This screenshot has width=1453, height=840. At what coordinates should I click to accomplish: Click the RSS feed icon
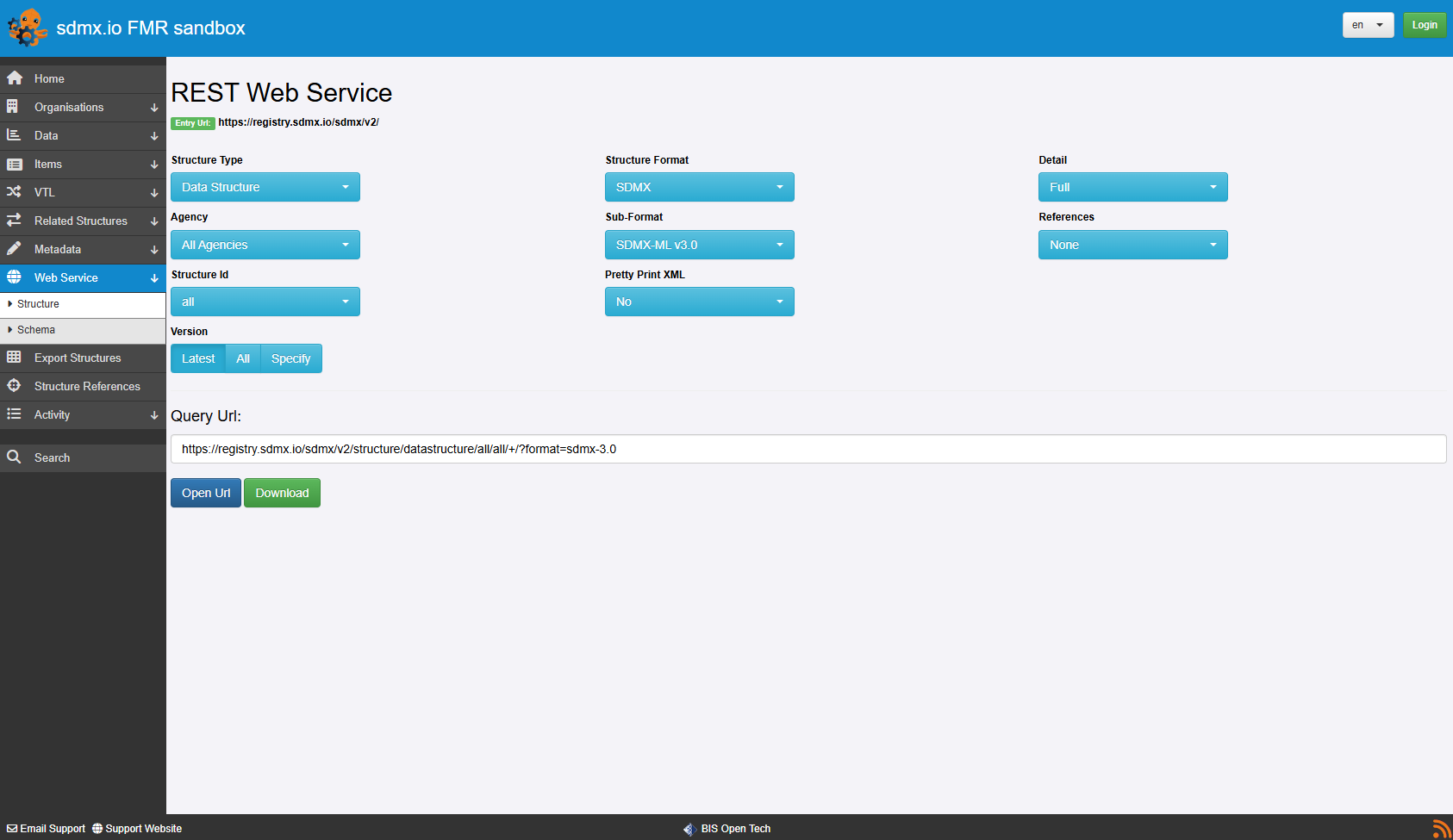tap(1441, 829)
